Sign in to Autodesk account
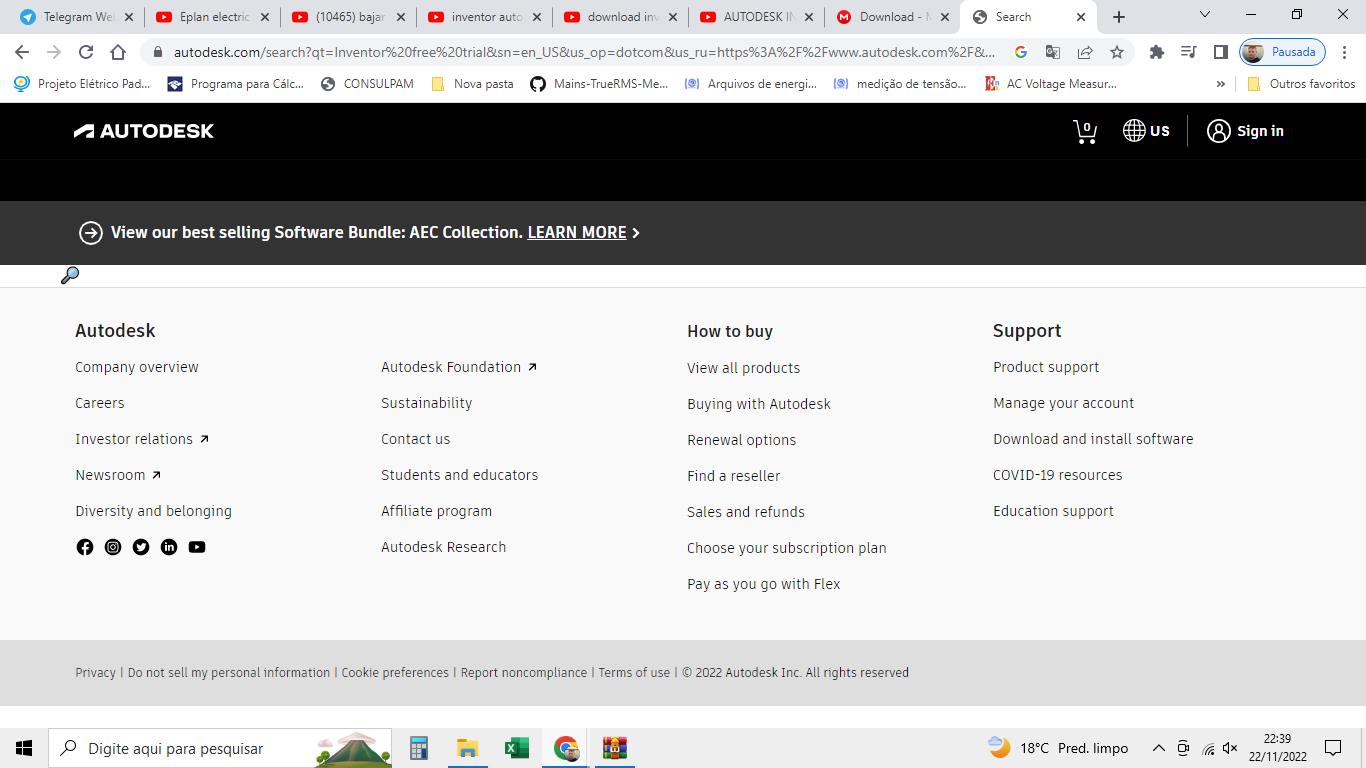The image size is (1366, 768). 1245,131
